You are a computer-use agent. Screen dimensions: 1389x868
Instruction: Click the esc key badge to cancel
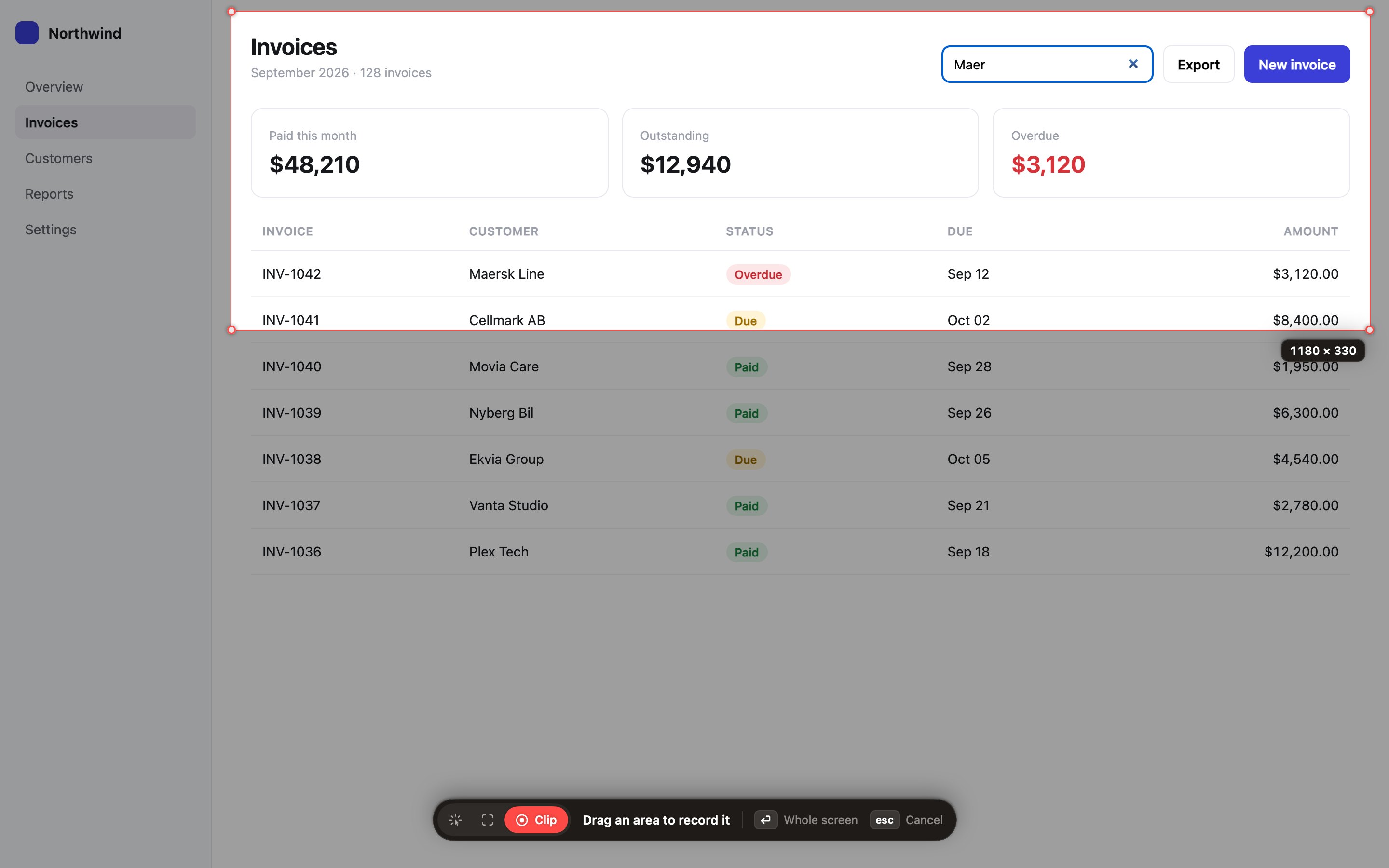point(885,820)
